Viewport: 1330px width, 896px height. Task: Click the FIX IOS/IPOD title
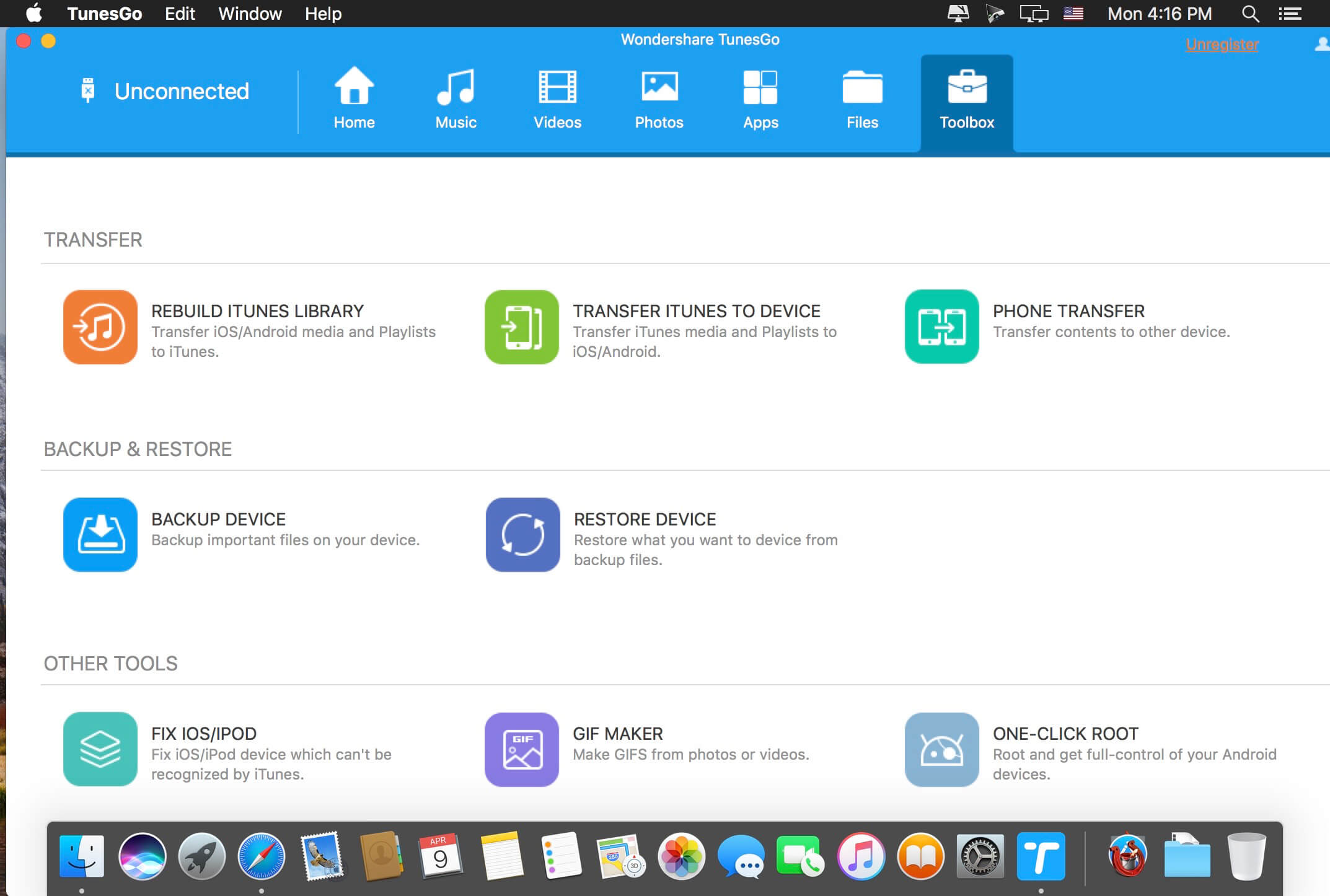click(204, 734)
